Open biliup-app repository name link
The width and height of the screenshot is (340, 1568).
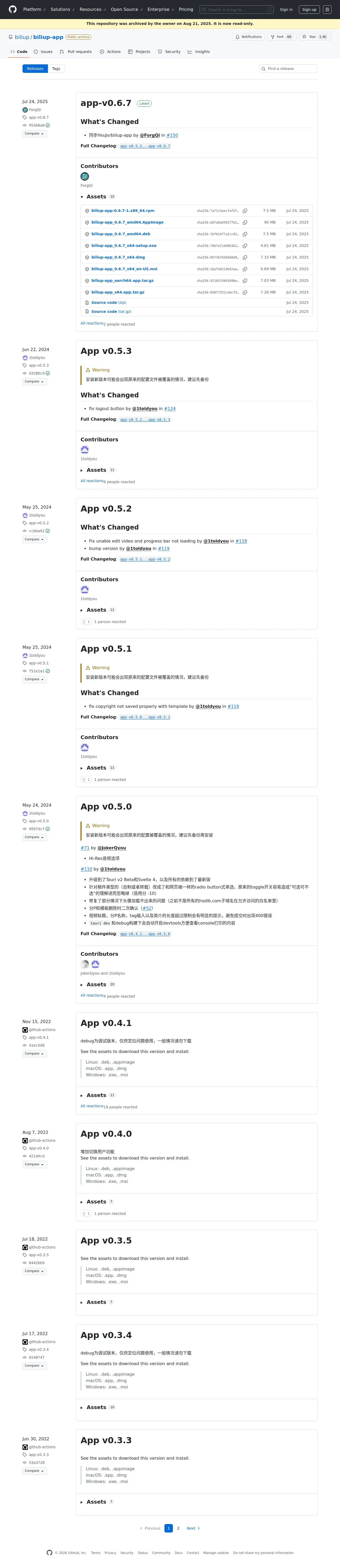48,37
